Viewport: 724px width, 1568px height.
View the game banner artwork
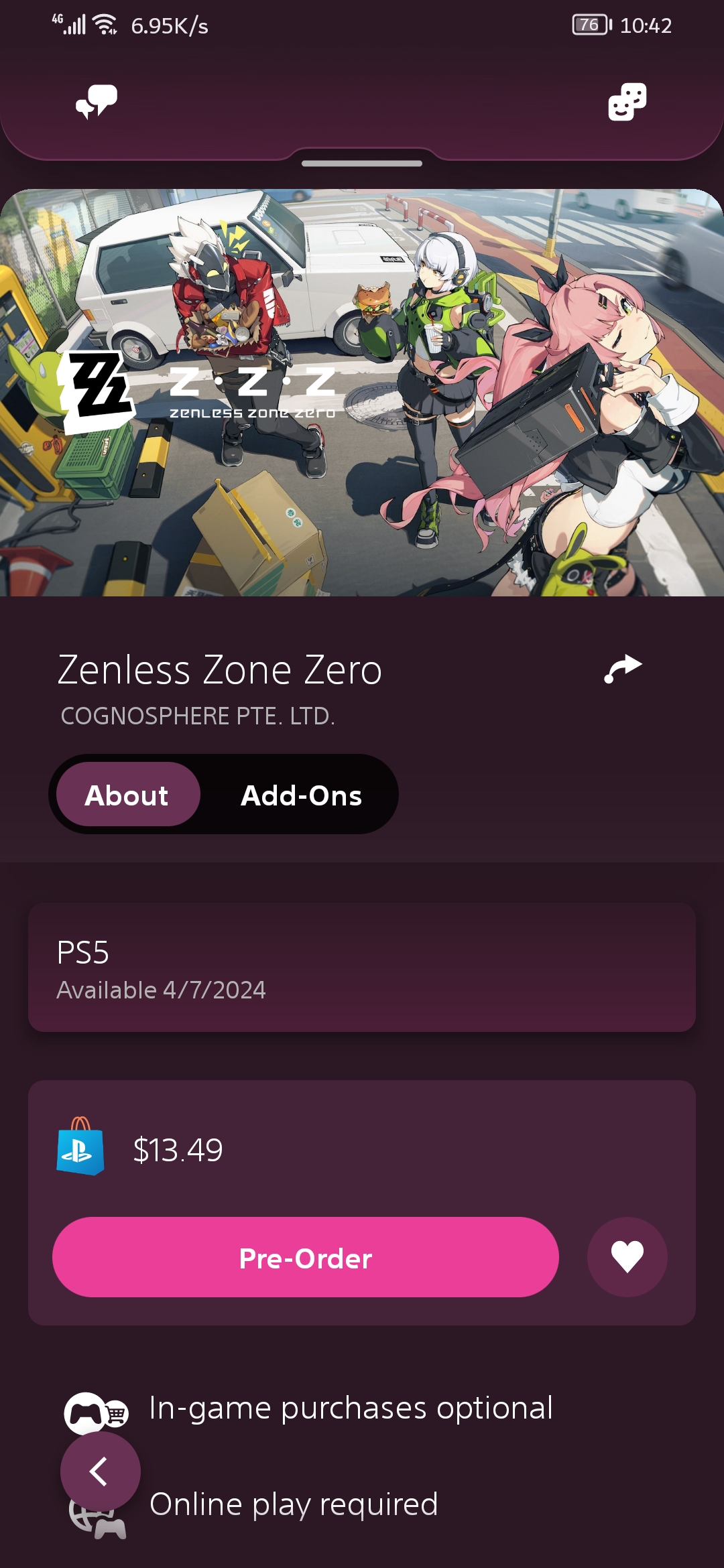pyautogui.click(x=362, y=392)
